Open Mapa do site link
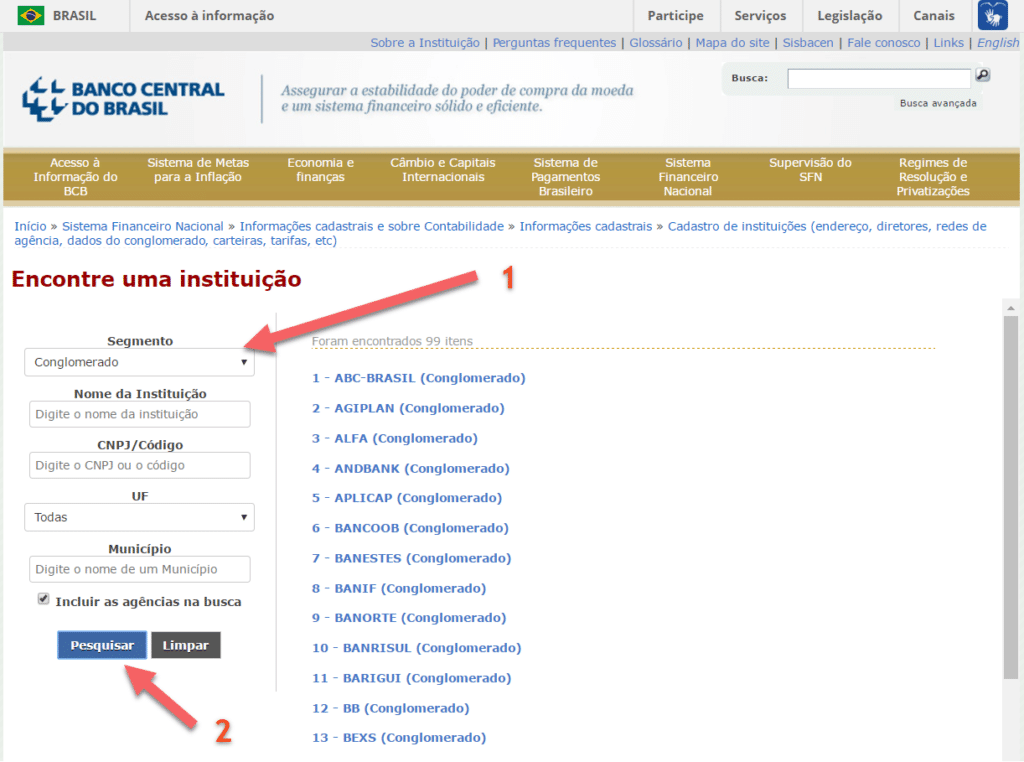This screenshot has width=1024, height=762. coord(732,42)
